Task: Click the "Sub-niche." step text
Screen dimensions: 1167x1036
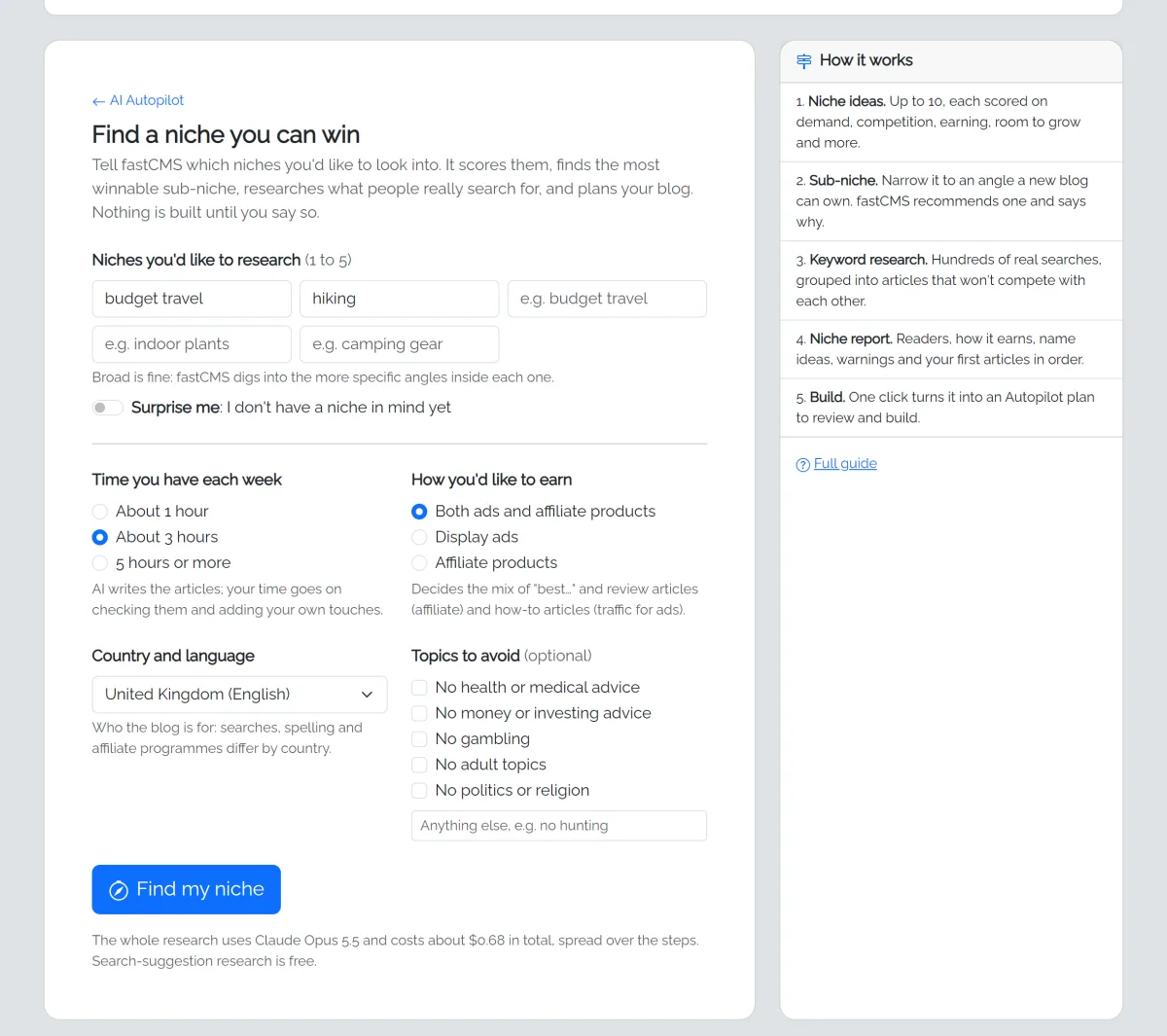Action: coord(843,181)
